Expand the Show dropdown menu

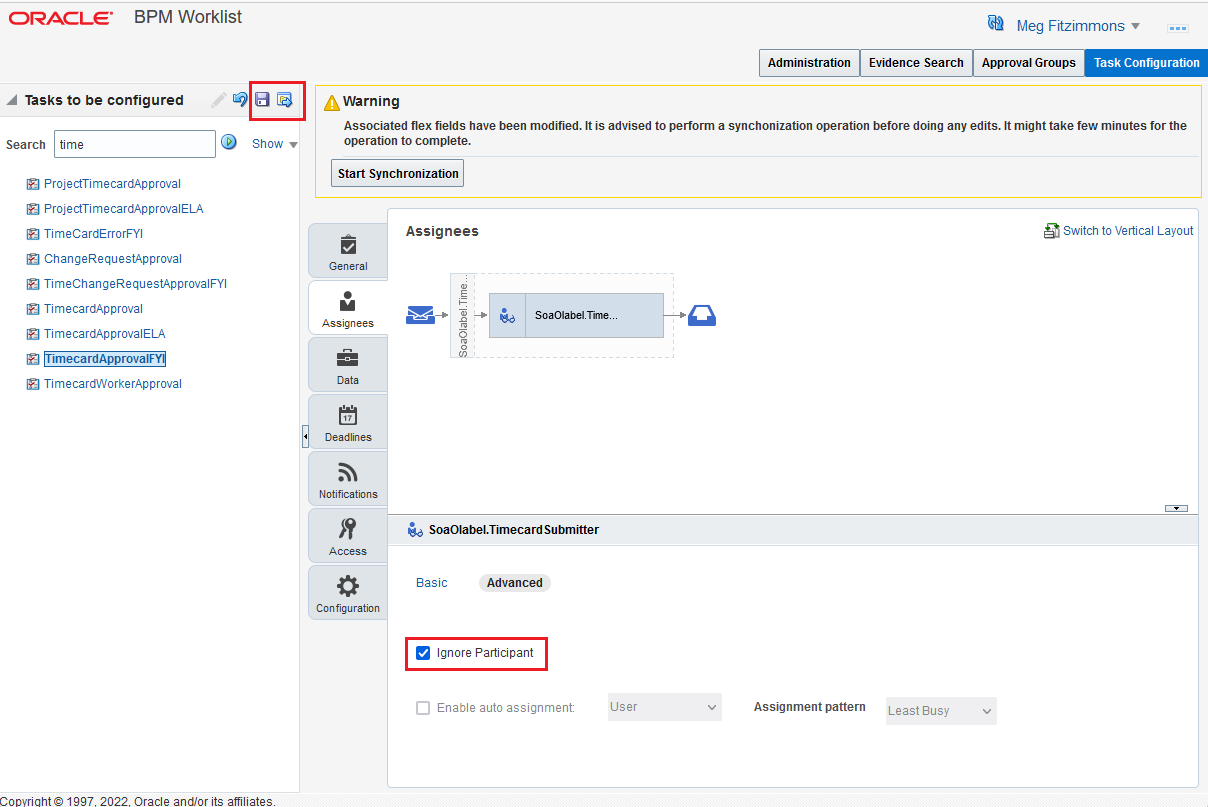(x=275, y=144)
